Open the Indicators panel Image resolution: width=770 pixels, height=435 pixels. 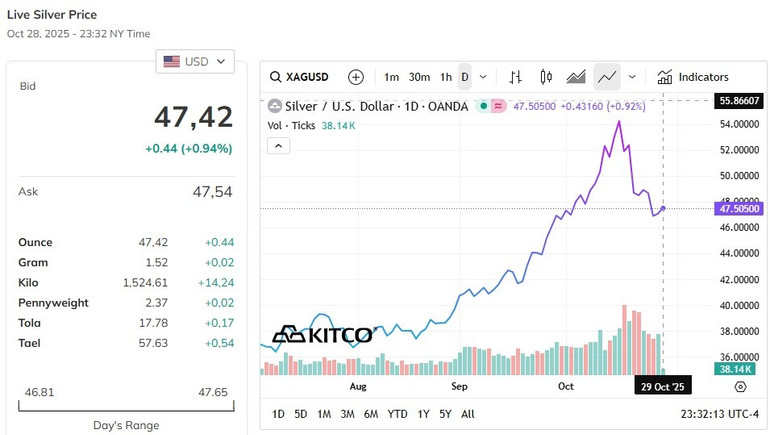(693, 77)
